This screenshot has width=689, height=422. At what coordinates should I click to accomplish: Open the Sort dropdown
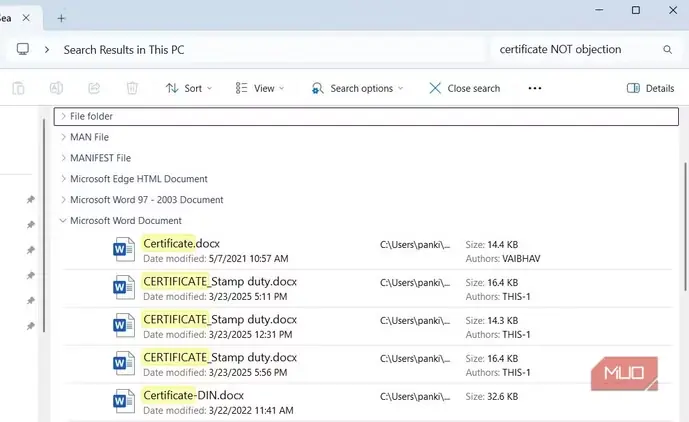(189, 88)
